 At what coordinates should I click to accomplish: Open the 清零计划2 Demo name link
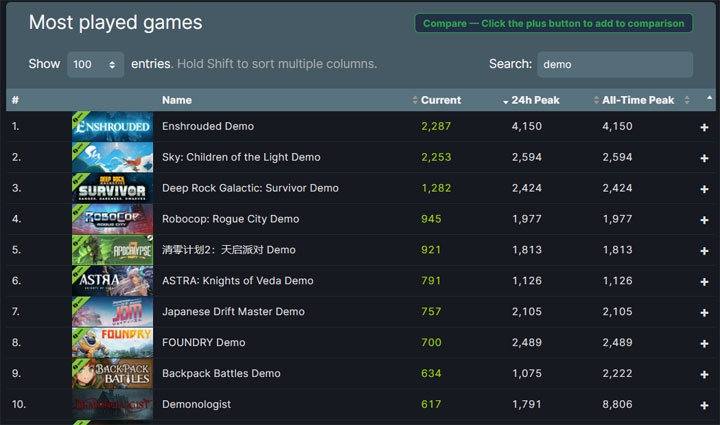(x=229, y=250)
